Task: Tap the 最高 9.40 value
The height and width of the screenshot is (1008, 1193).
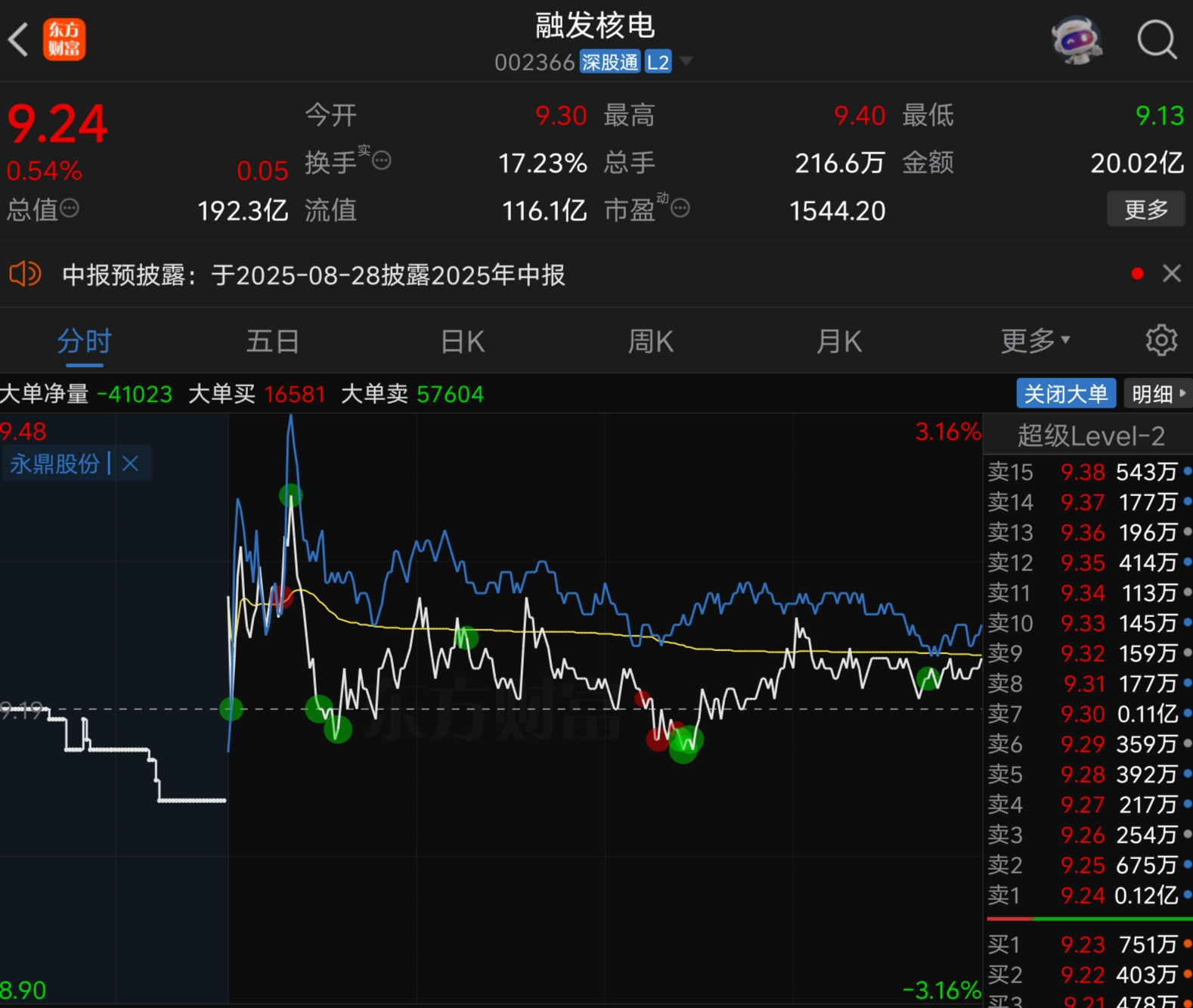Action: (x=860, y=116)
